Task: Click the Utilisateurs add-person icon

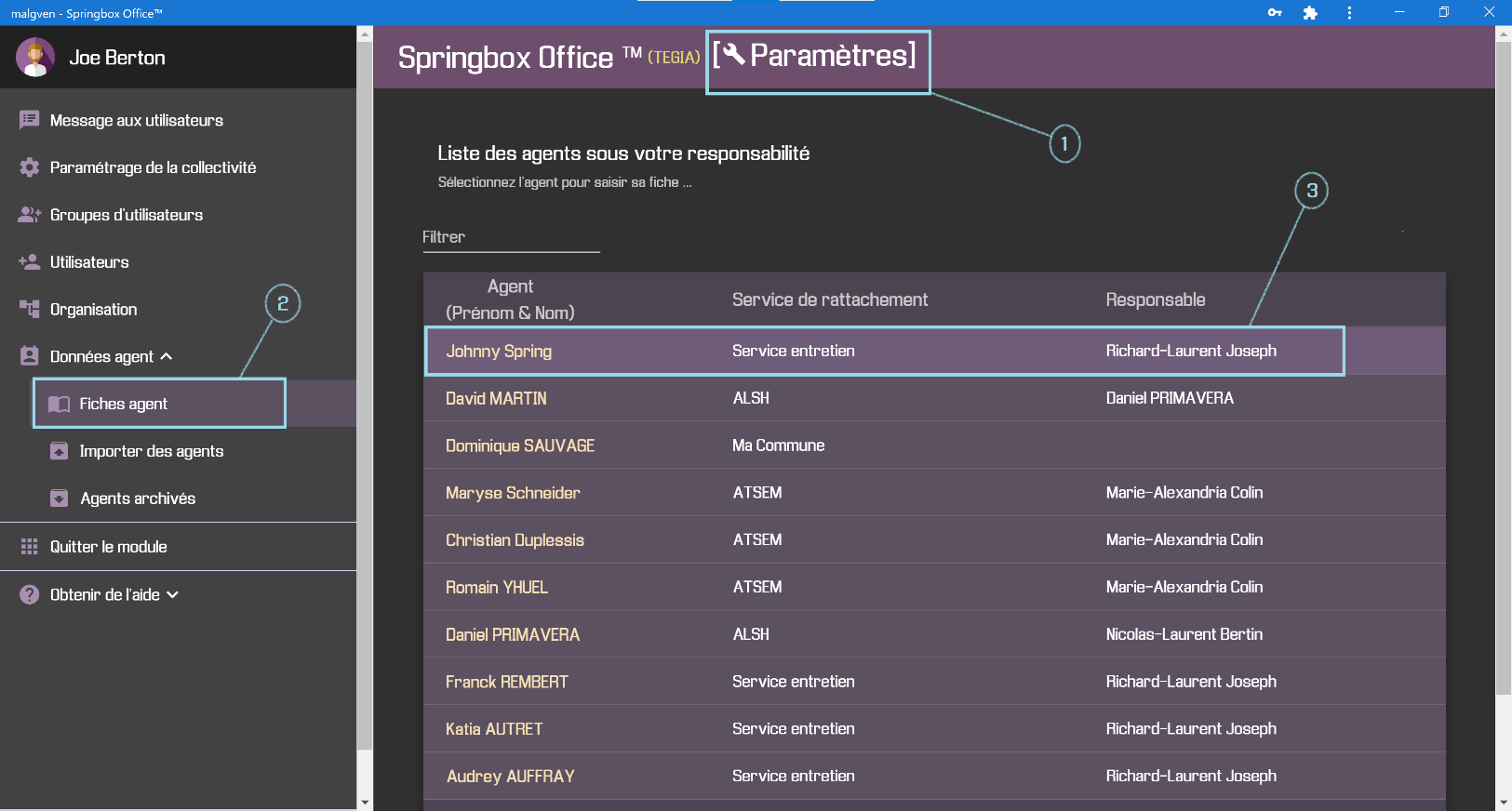Action: pyautogui.click(x=30, y=262)
